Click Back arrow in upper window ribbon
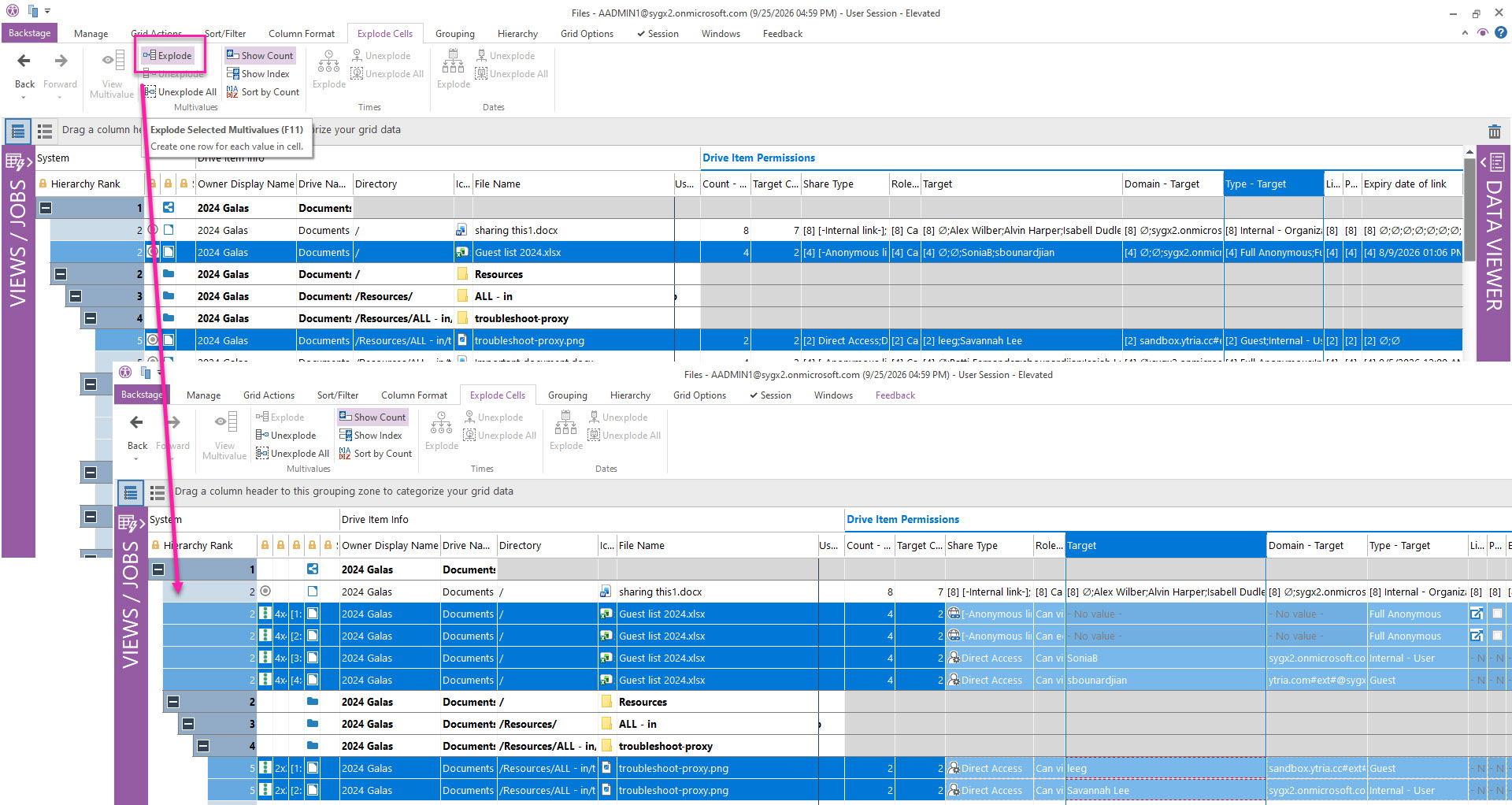 coord(24,61)
